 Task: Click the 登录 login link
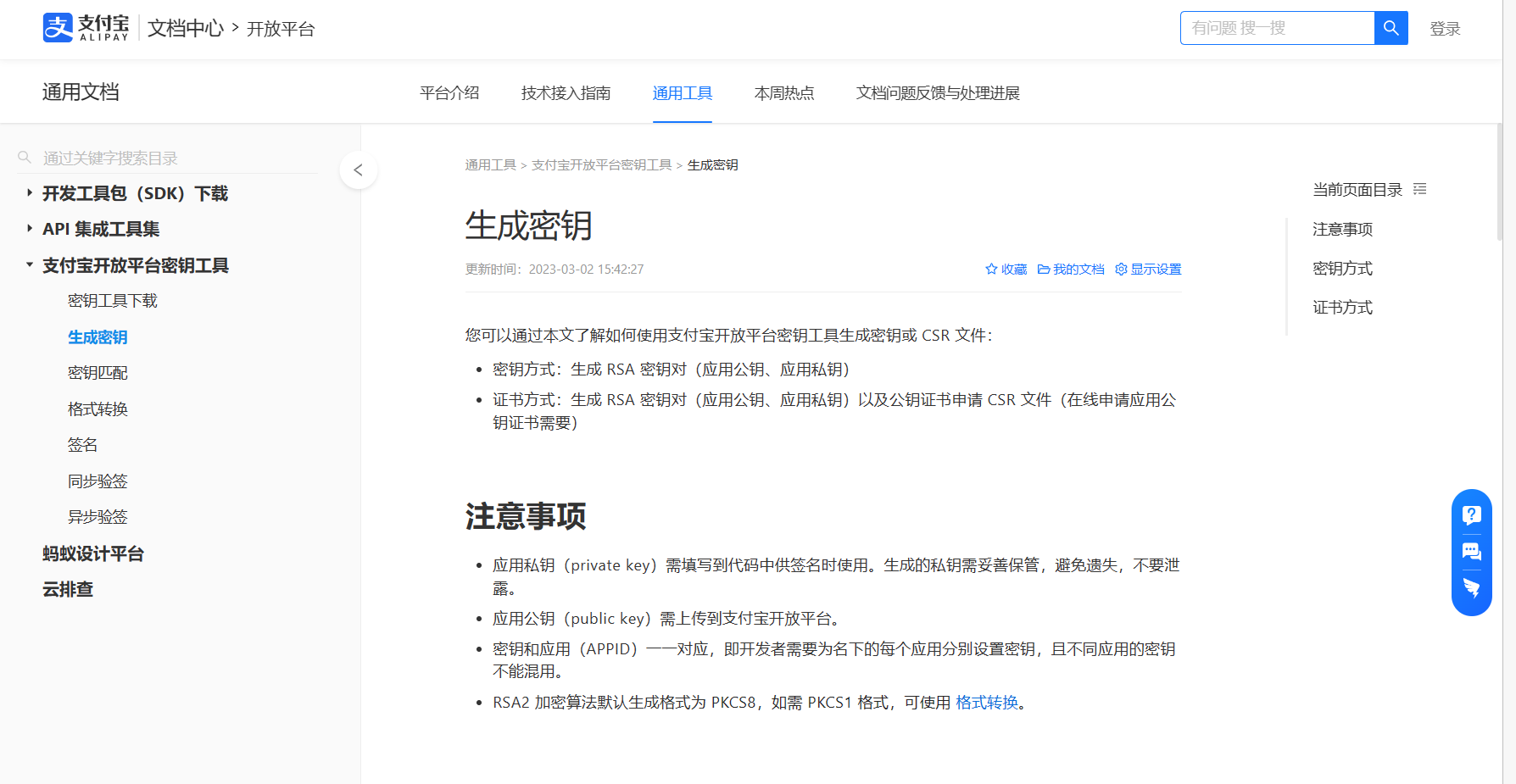(x=1445, y=29)
